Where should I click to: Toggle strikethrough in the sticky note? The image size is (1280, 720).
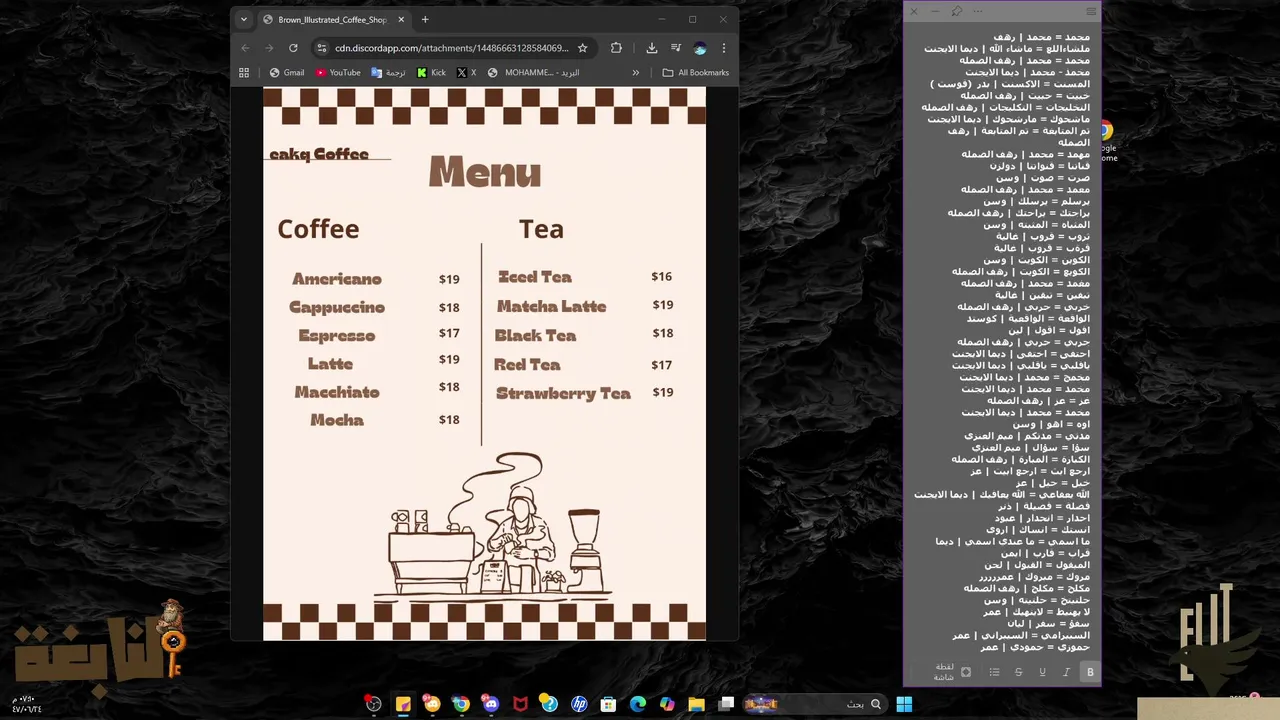pos(1018,672)
